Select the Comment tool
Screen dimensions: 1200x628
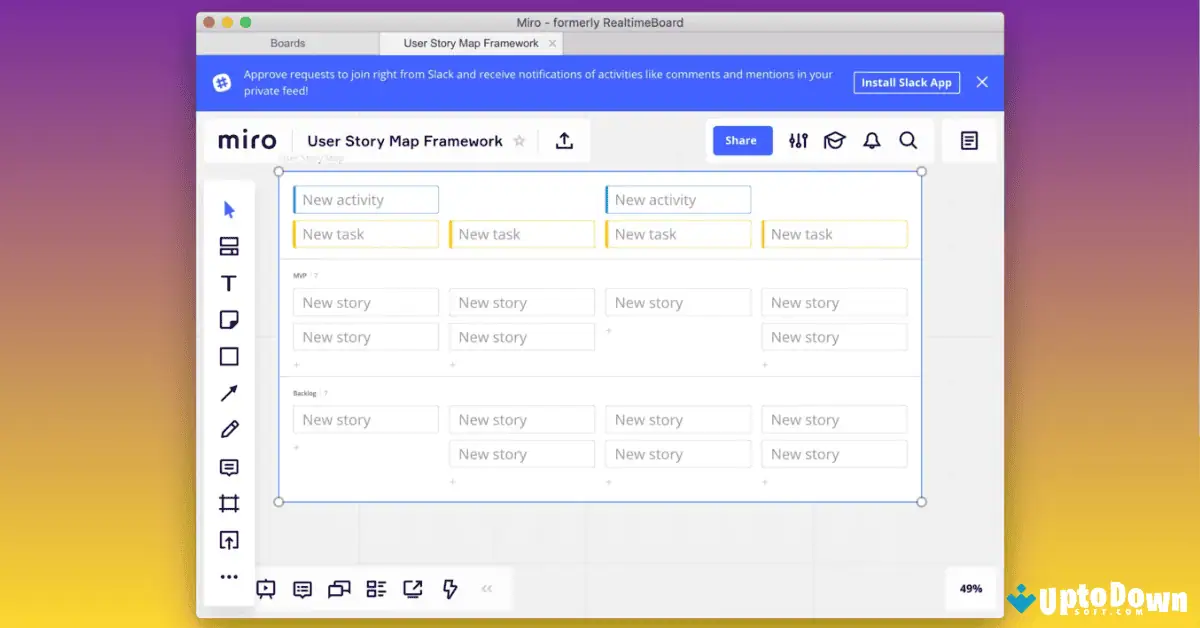pos(229,467)
